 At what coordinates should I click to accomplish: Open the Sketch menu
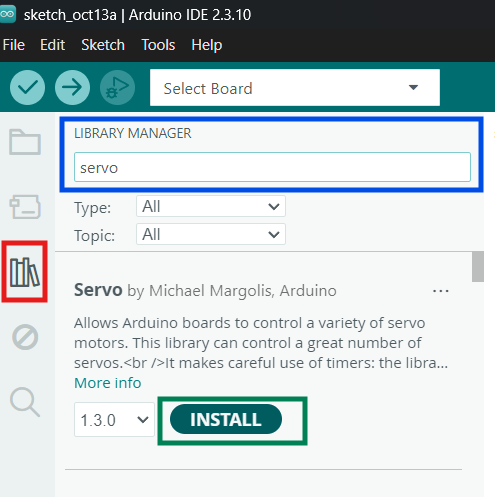pos(103,45)
